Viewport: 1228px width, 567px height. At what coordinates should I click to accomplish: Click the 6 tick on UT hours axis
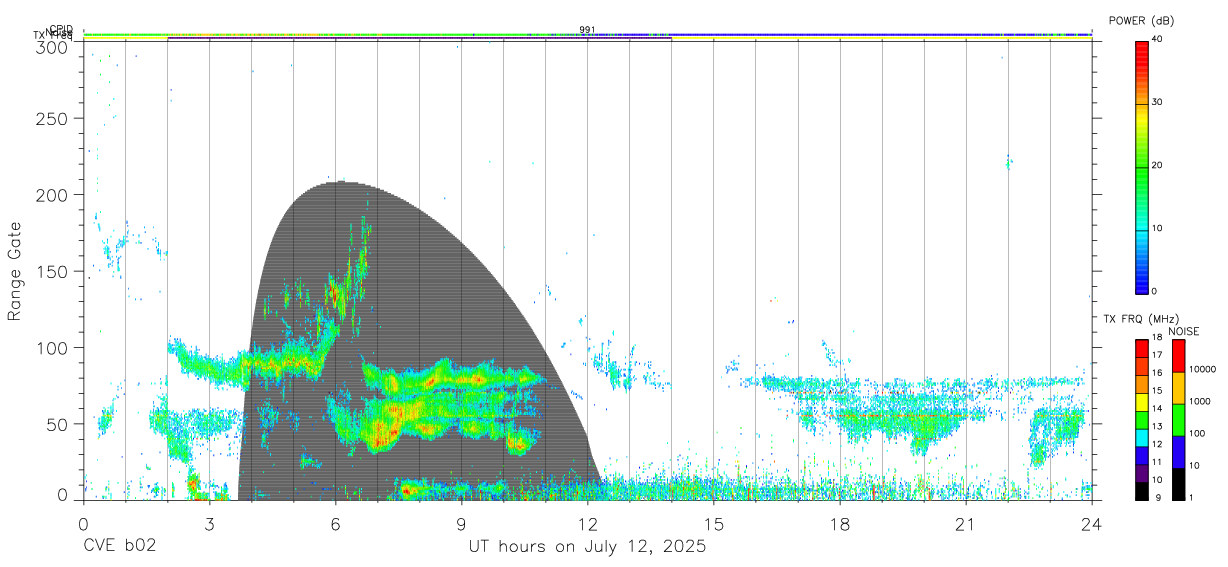pyautogui.click(x=335, y=524)
